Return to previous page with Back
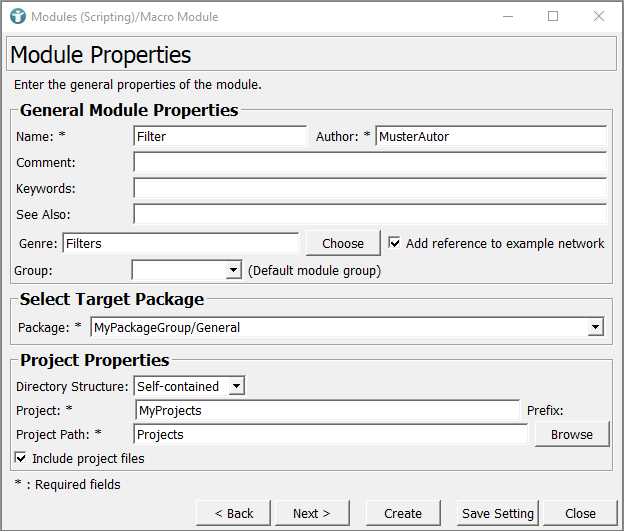 pos(233,513)
